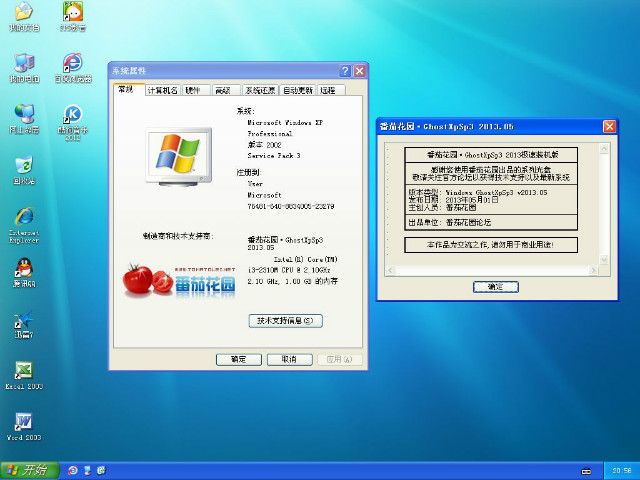Image resolution: width=640 pixels, height=480 pixels.
Task: Close the 系统属性 (System Properties) window
Action: (x=360, y=71)
